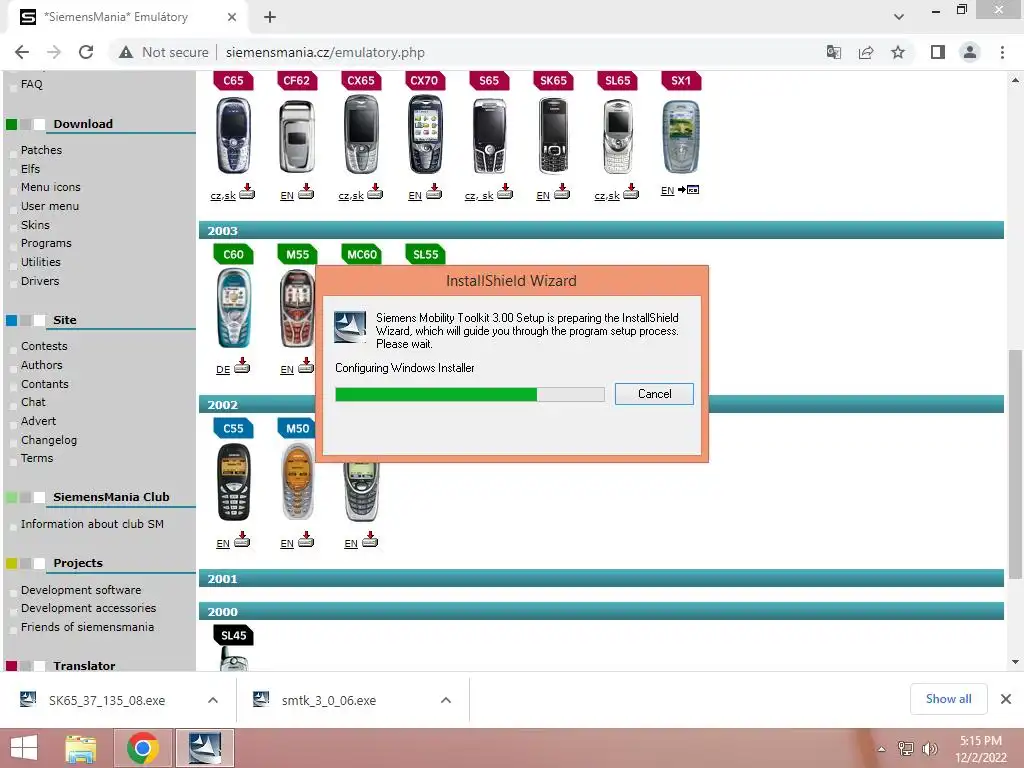Click the SK65_37_135_08.exe download item
Viewport: 1024px width, 768px height.
pos(107,700)
